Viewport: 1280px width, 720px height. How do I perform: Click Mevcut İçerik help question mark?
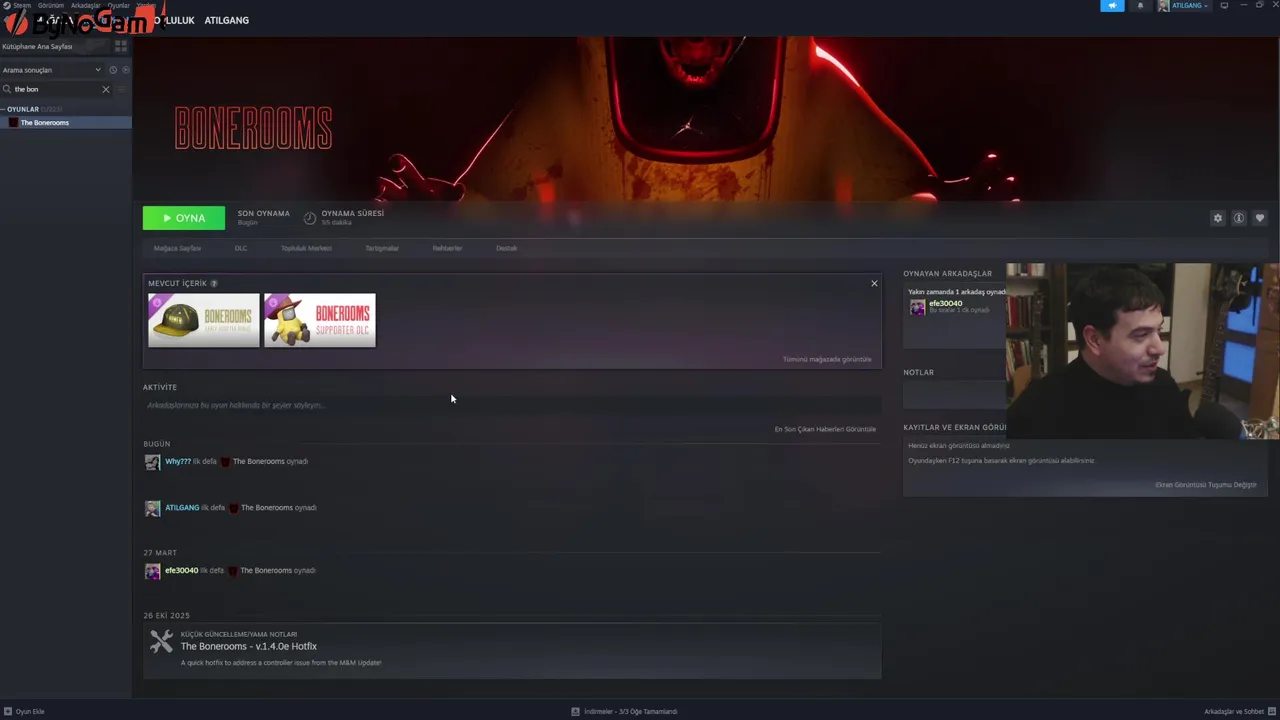(x=214, y=284)
